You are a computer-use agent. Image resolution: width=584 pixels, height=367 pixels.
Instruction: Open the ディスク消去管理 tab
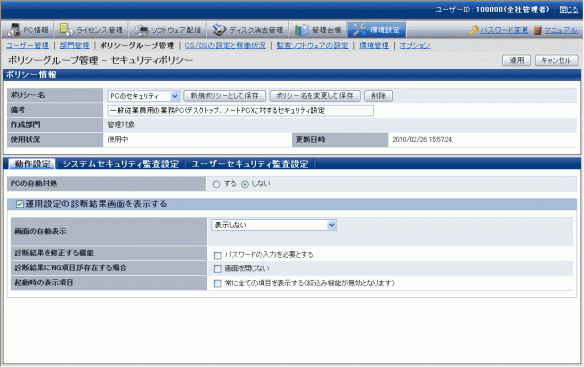(x=248, y=30)
